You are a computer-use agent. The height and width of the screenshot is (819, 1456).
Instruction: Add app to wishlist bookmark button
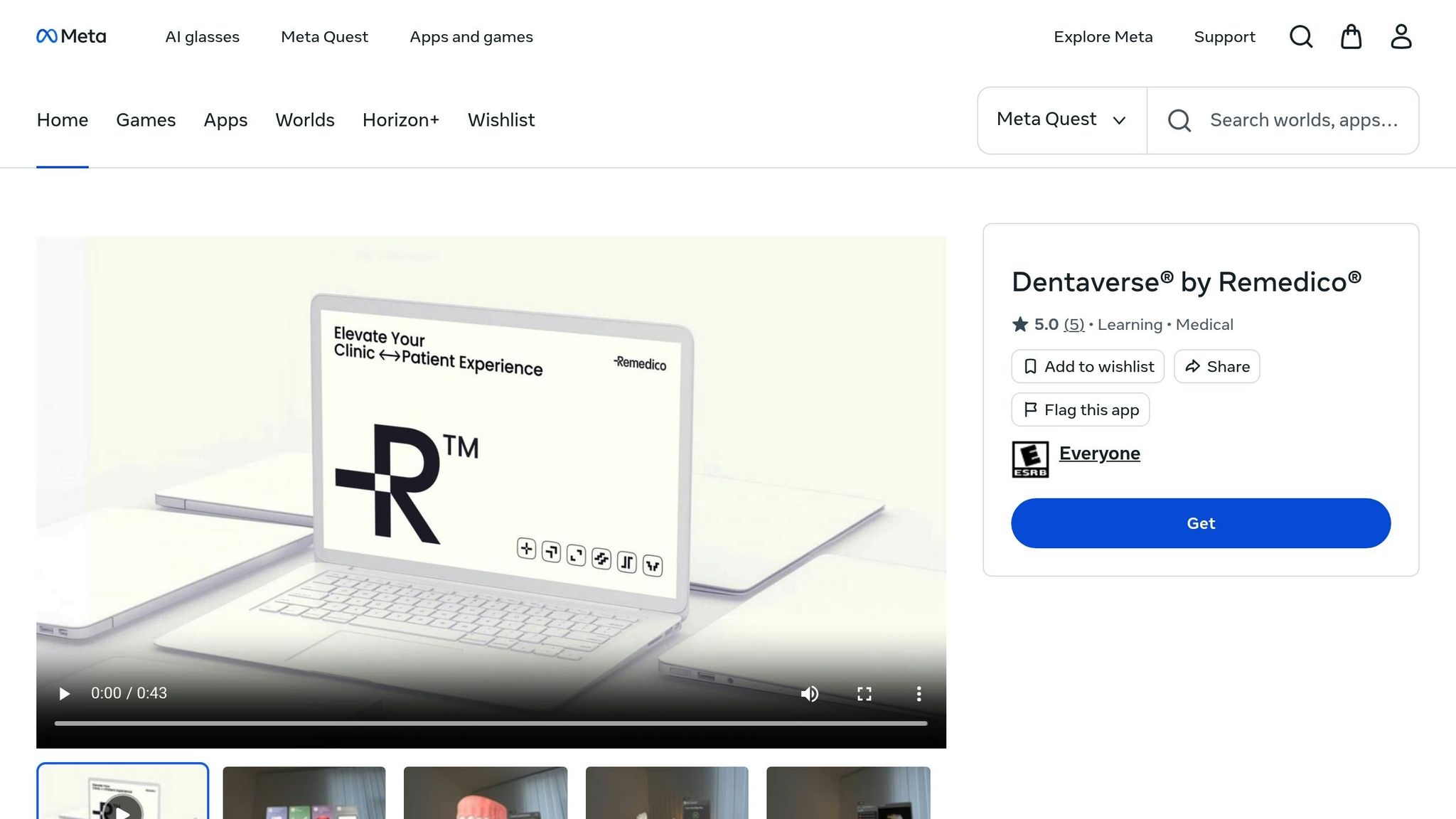tap(1087, 367)
